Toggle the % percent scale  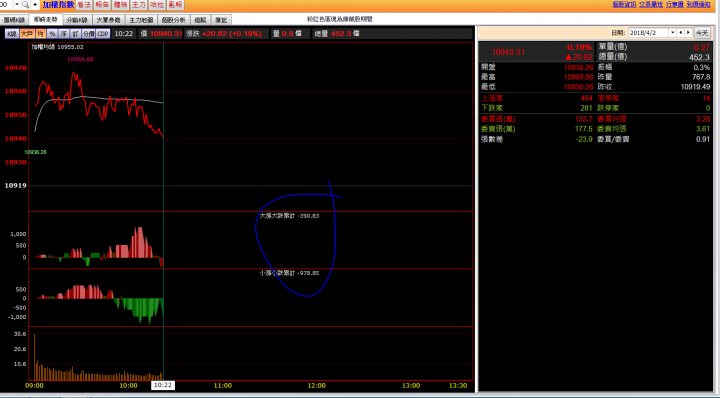pos(52,34)
